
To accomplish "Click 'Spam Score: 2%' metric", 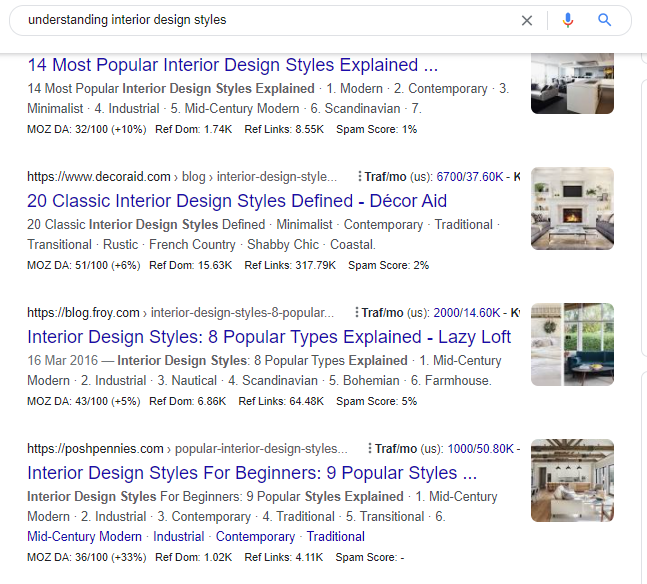I will point(388,265).
